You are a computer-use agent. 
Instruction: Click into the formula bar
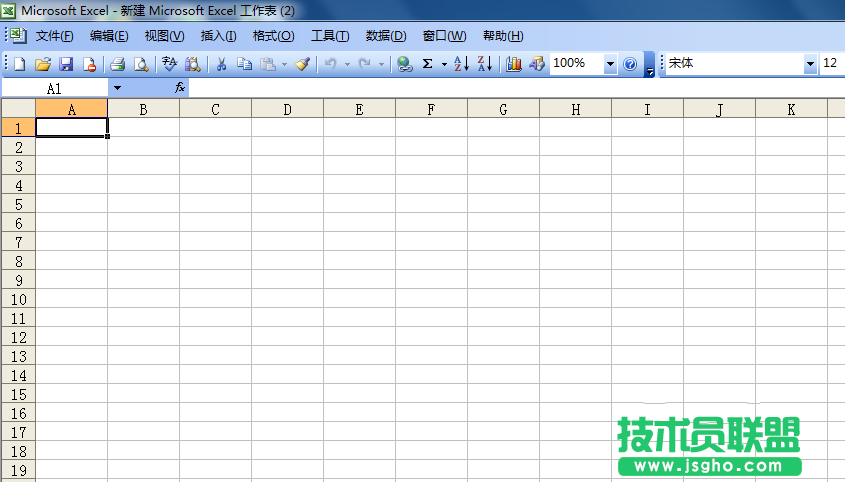[x=516, y=88]
